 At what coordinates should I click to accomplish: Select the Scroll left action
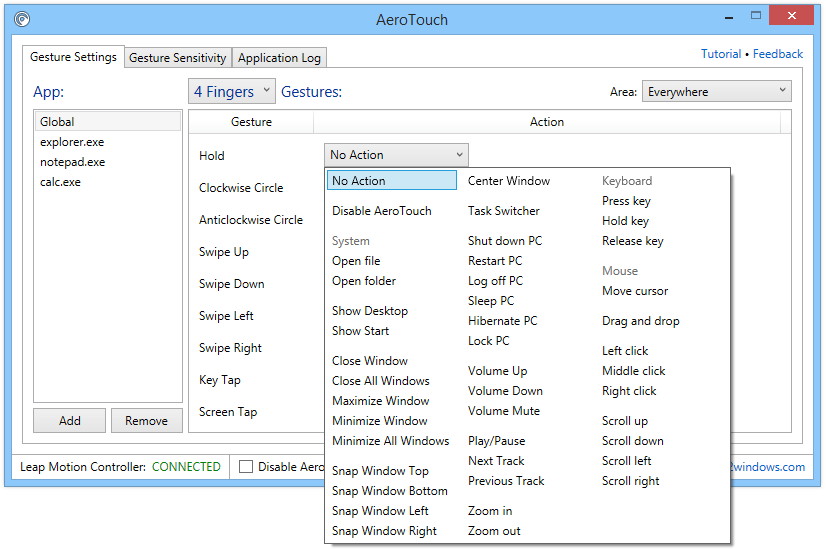tap(626, 461)
